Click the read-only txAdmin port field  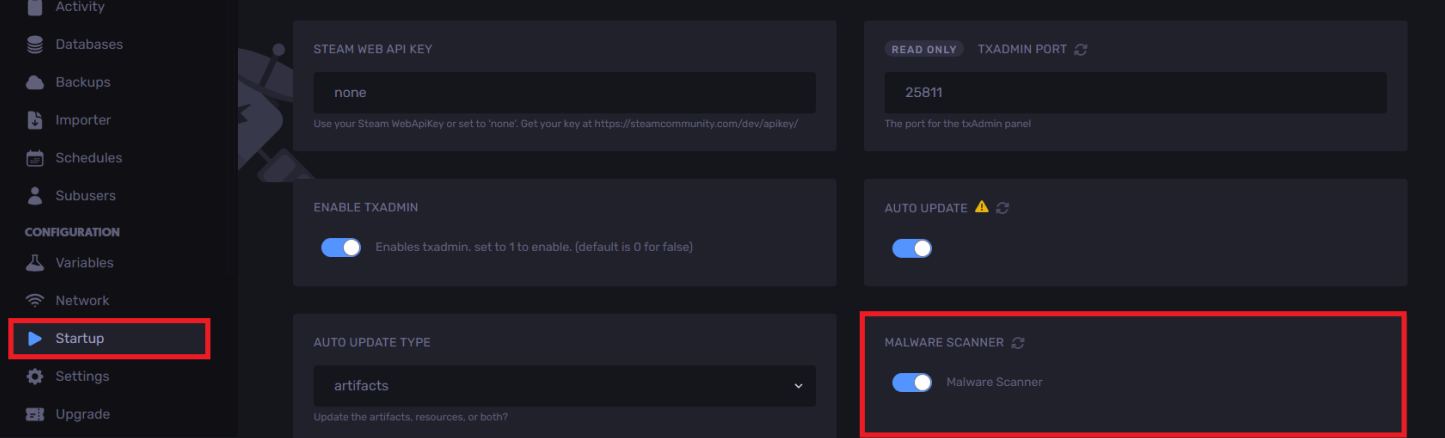pos(1134,93)
